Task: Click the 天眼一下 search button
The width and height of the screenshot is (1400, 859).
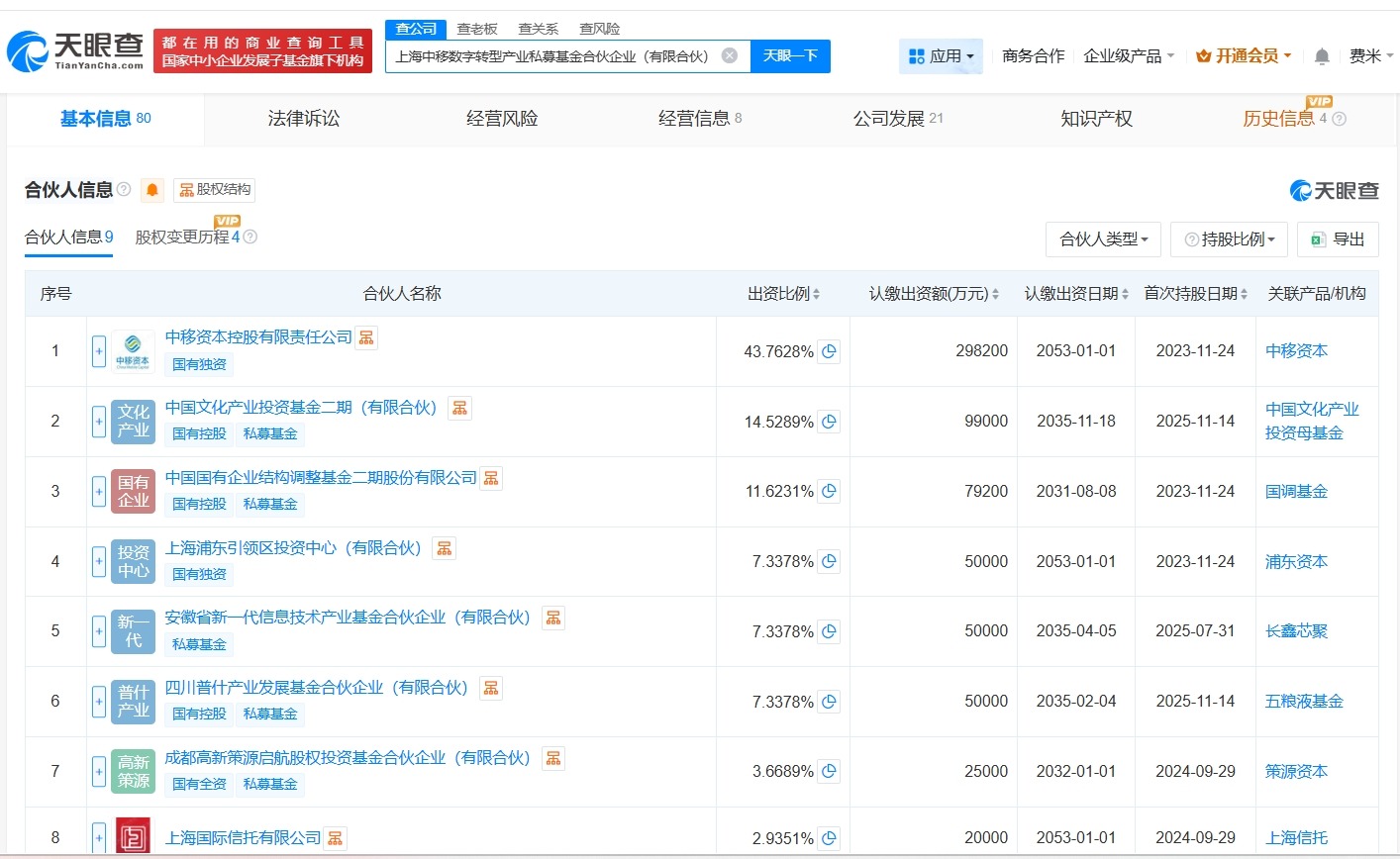Action: point(790,56)
